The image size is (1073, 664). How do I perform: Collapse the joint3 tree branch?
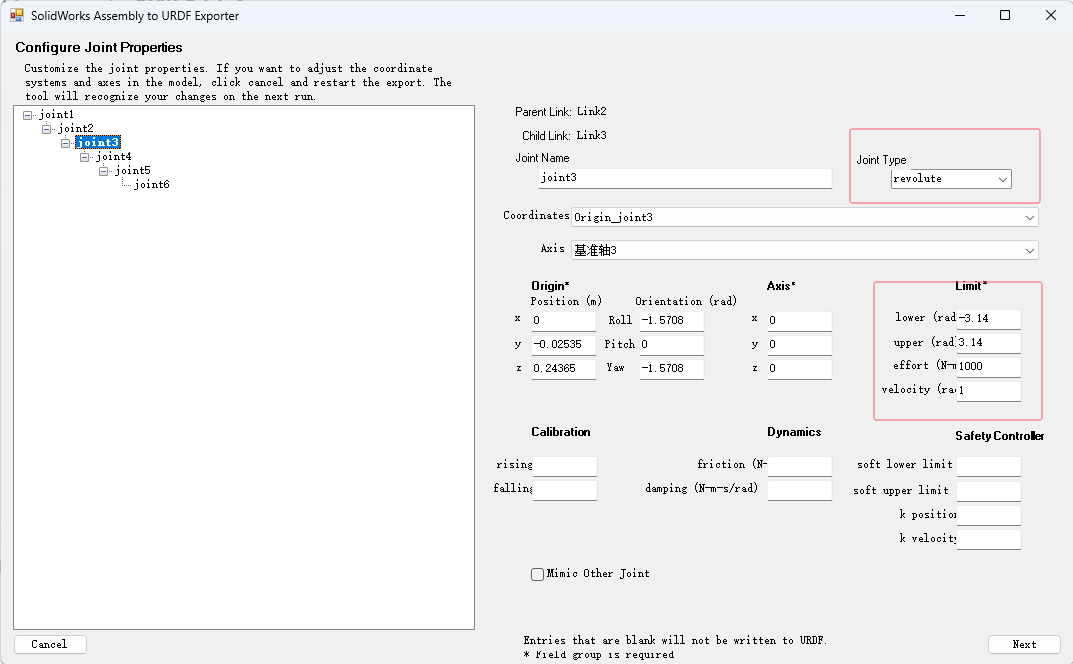pos(64,141)
